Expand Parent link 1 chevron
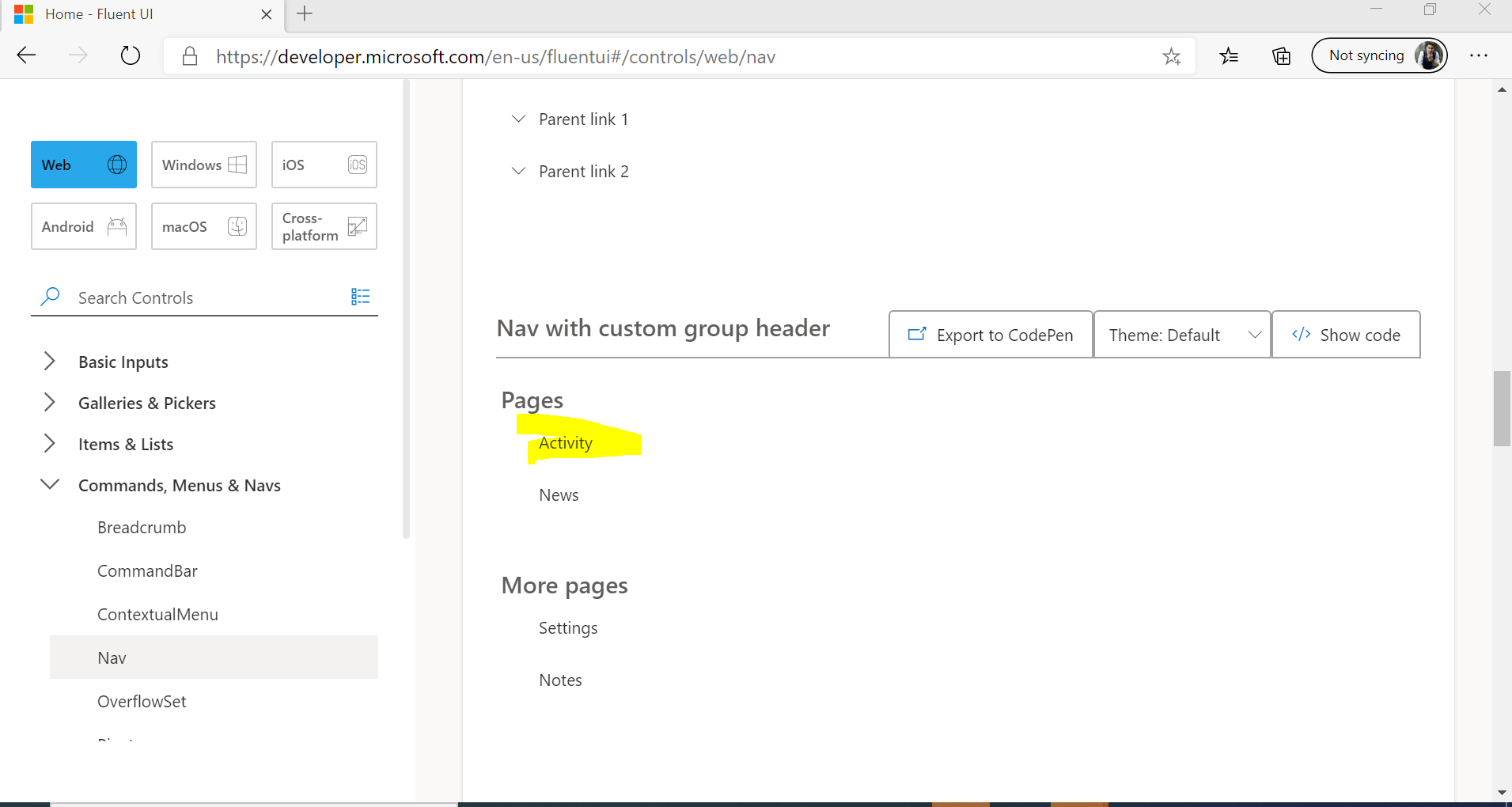This screenshot has height=807, width=1512. coord(518,119)
